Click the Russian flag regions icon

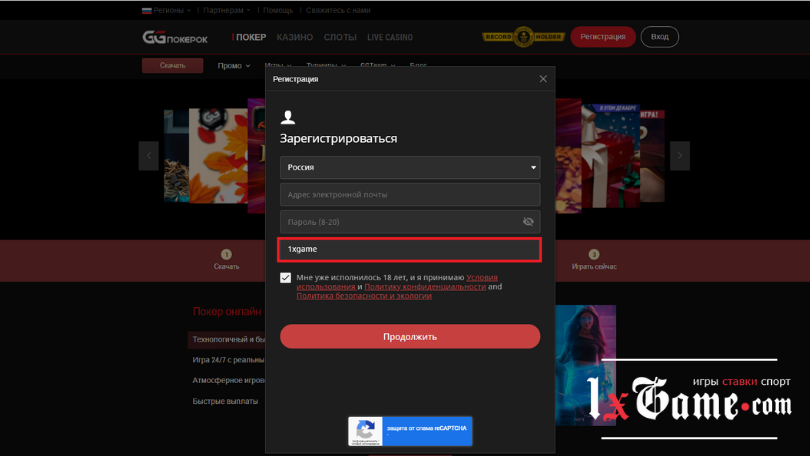point(147,10)
